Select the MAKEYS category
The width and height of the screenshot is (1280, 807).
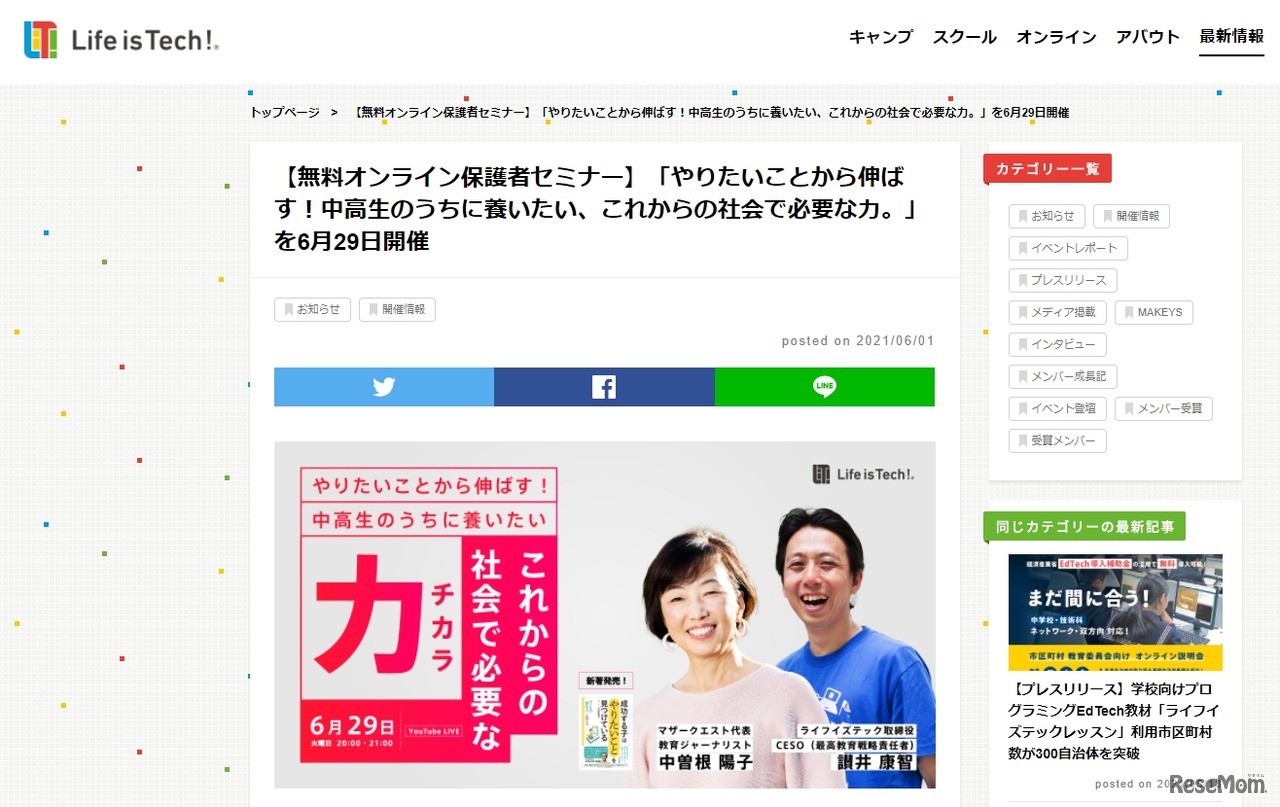(x=1154, y=312)
